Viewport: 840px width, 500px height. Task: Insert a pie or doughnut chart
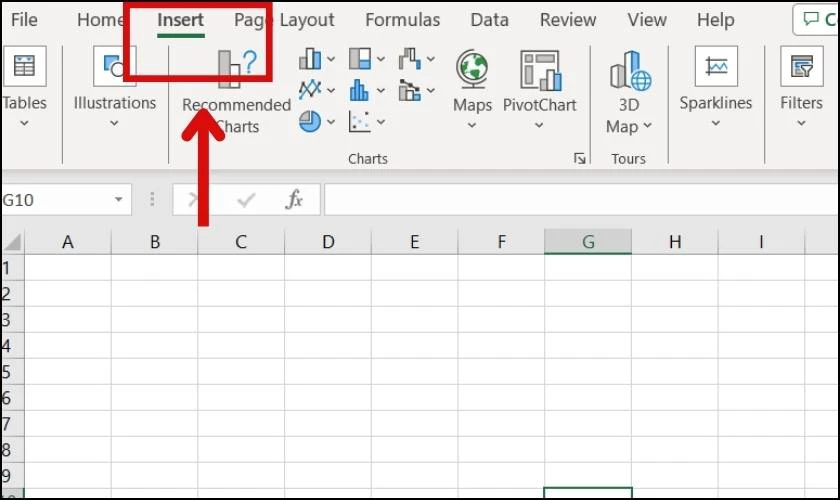[310, 122]
